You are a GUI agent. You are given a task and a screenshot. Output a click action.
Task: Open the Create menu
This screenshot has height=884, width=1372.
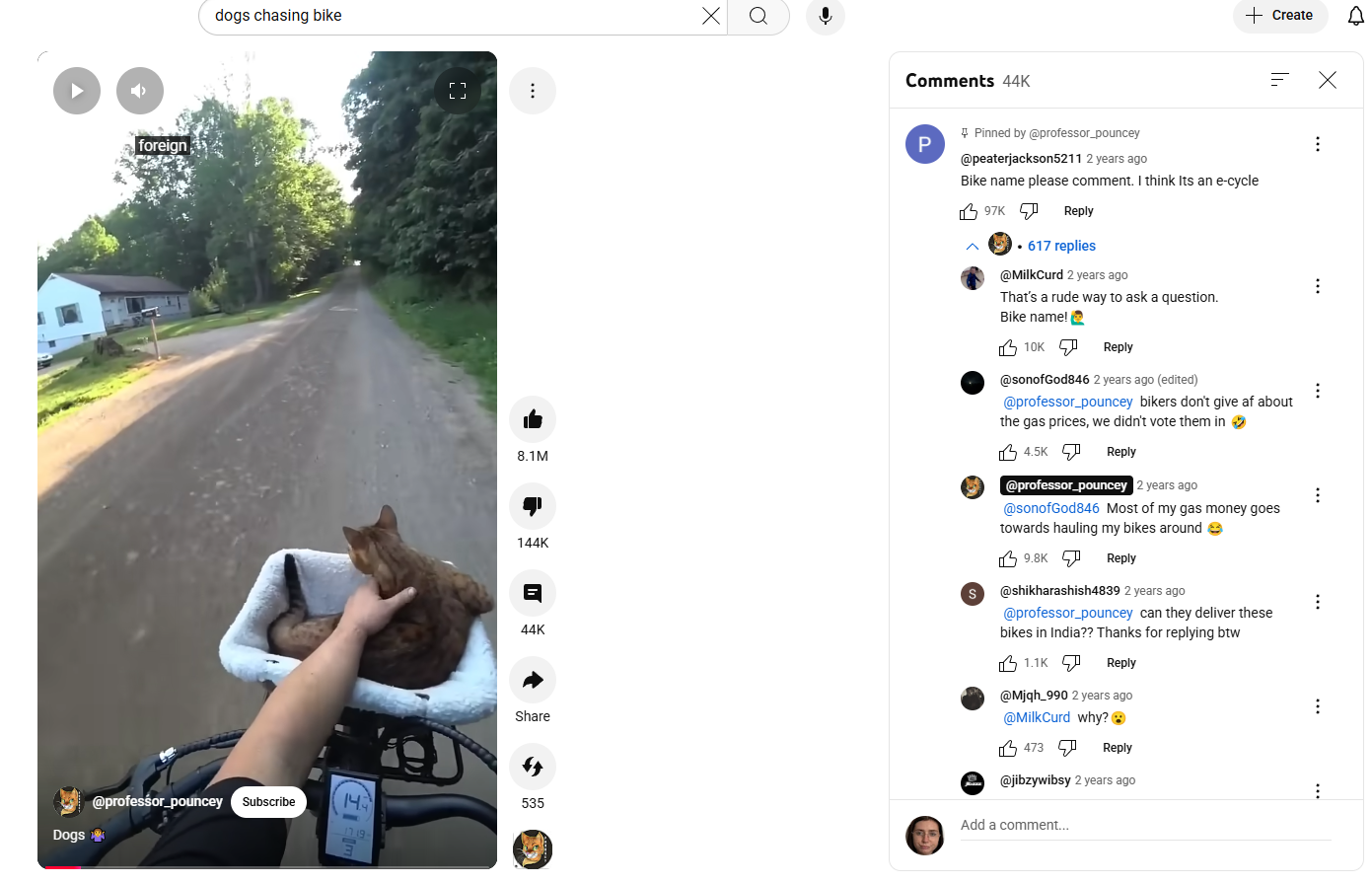pos(1280,16)
